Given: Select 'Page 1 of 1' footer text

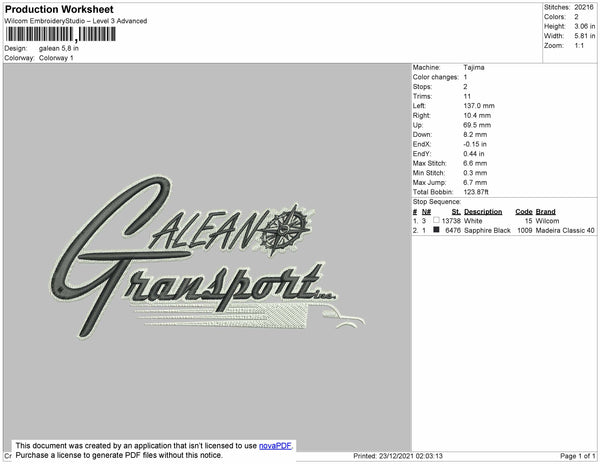Looking at the screenshot, I should click(577, 456).
